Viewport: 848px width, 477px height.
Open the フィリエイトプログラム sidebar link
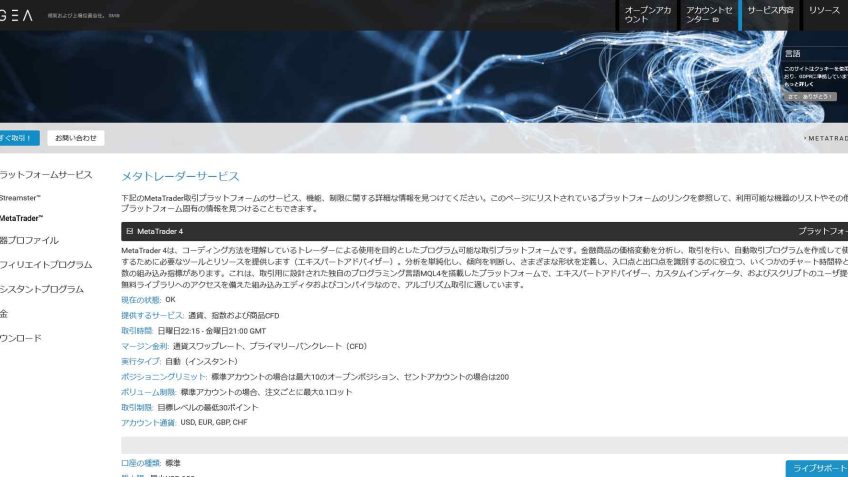45,265
